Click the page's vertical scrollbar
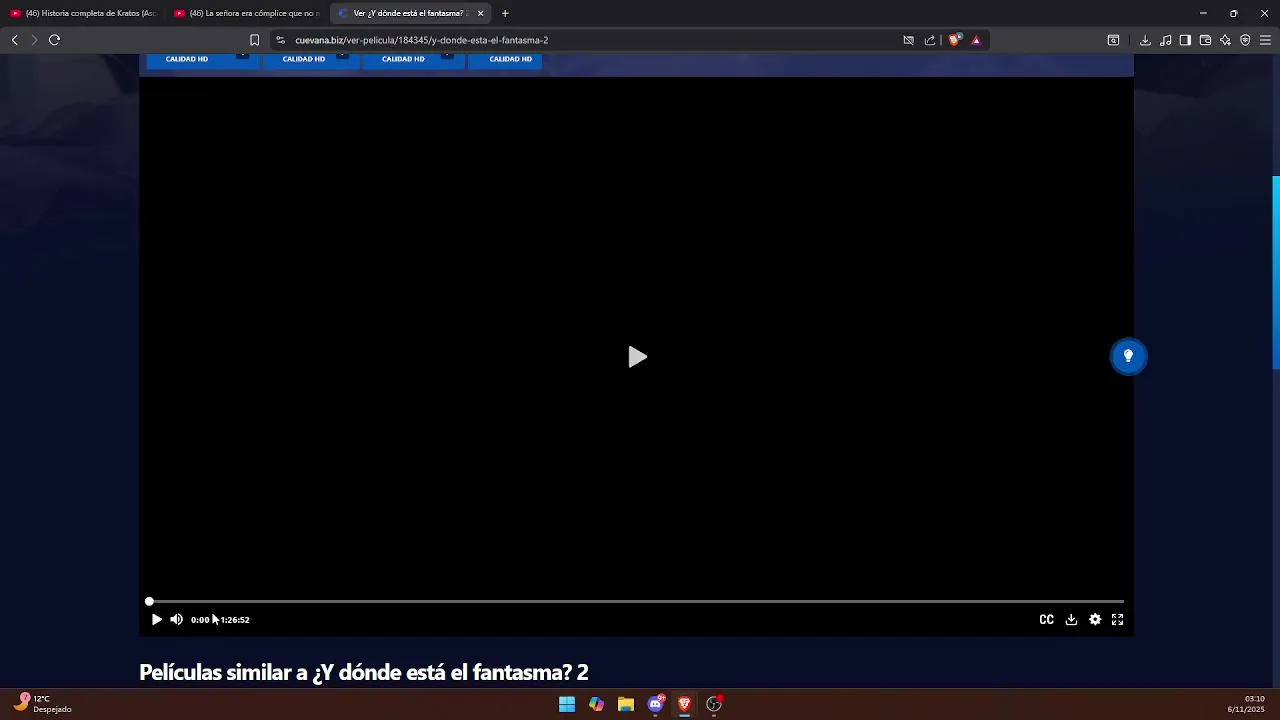Viewport: 1280px width, 720px height. [x=1276, y=273]
